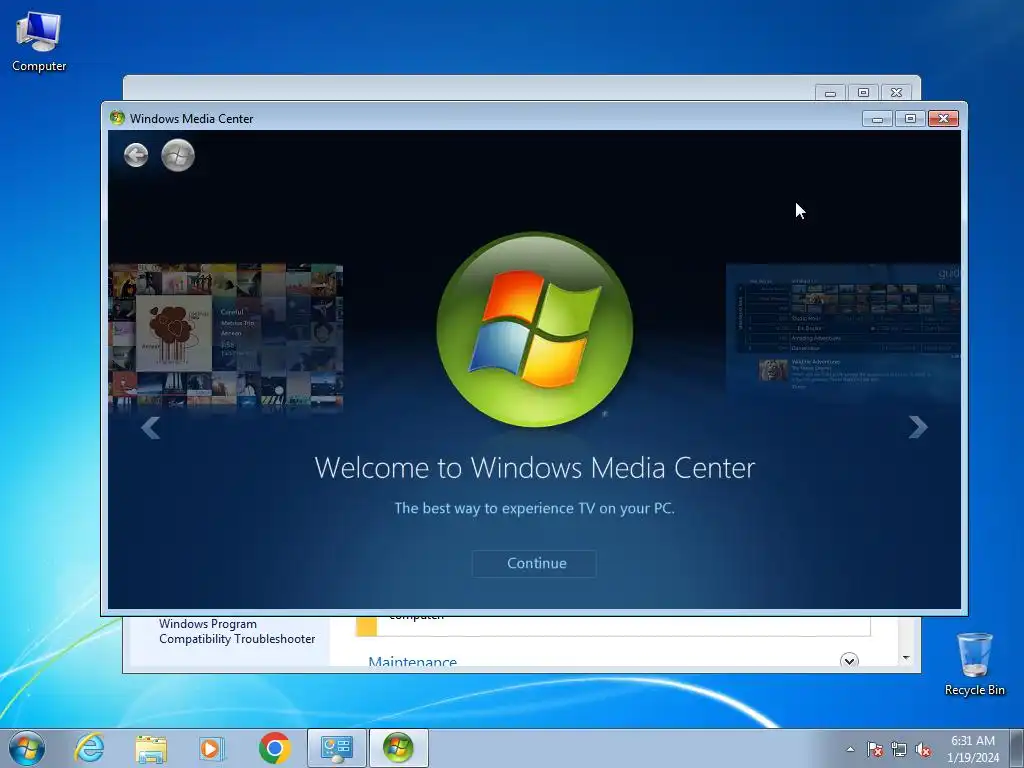Viewport: 1024px width, 768px height.
Task: Minimize the background window behind Media Center
Action: [830, 93]
